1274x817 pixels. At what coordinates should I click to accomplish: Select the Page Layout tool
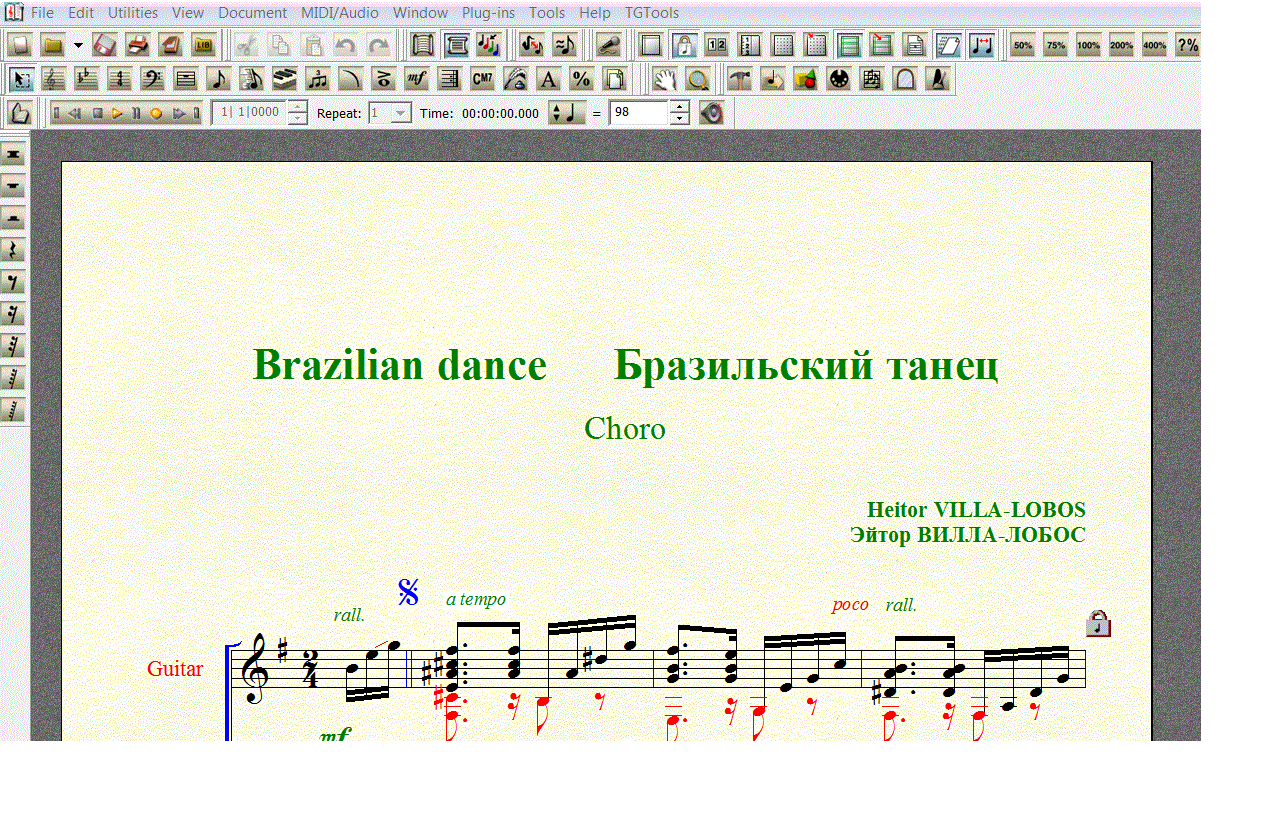pyautogui.click(x=615, y=79)
